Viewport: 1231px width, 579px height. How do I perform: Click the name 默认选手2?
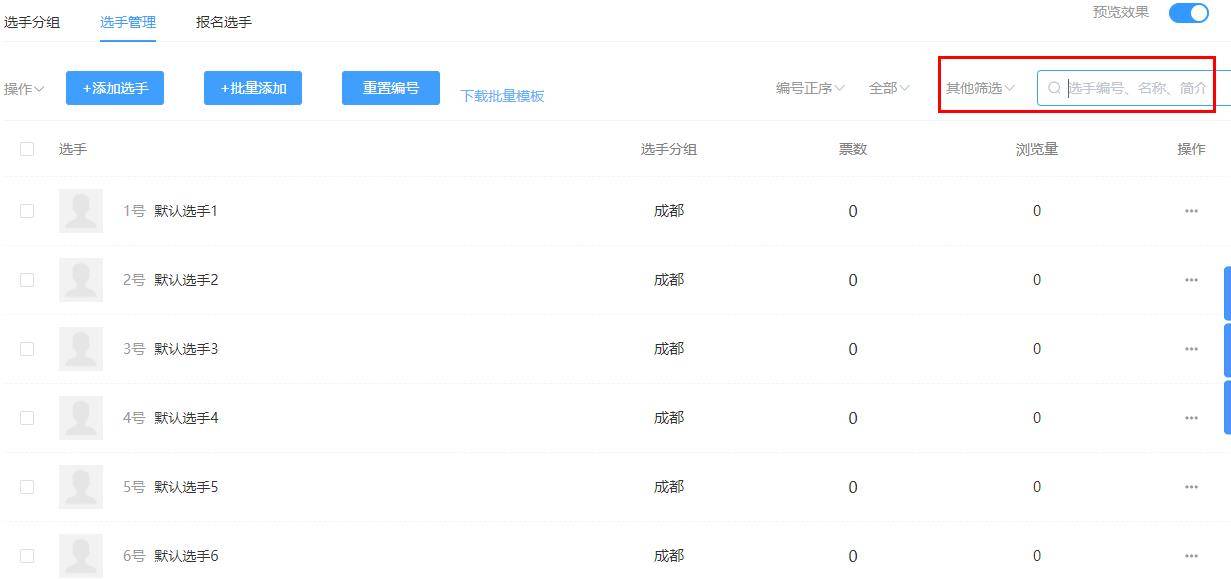pos(186,280)
